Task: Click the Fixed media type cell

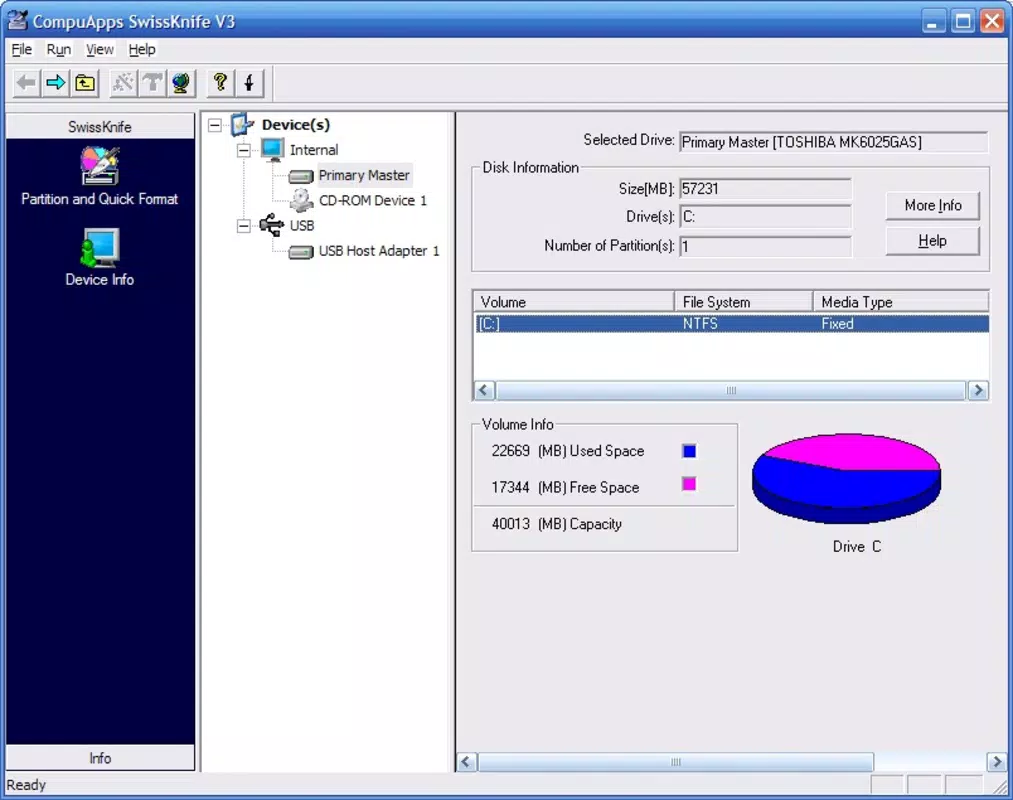Action: pos(837,324)
